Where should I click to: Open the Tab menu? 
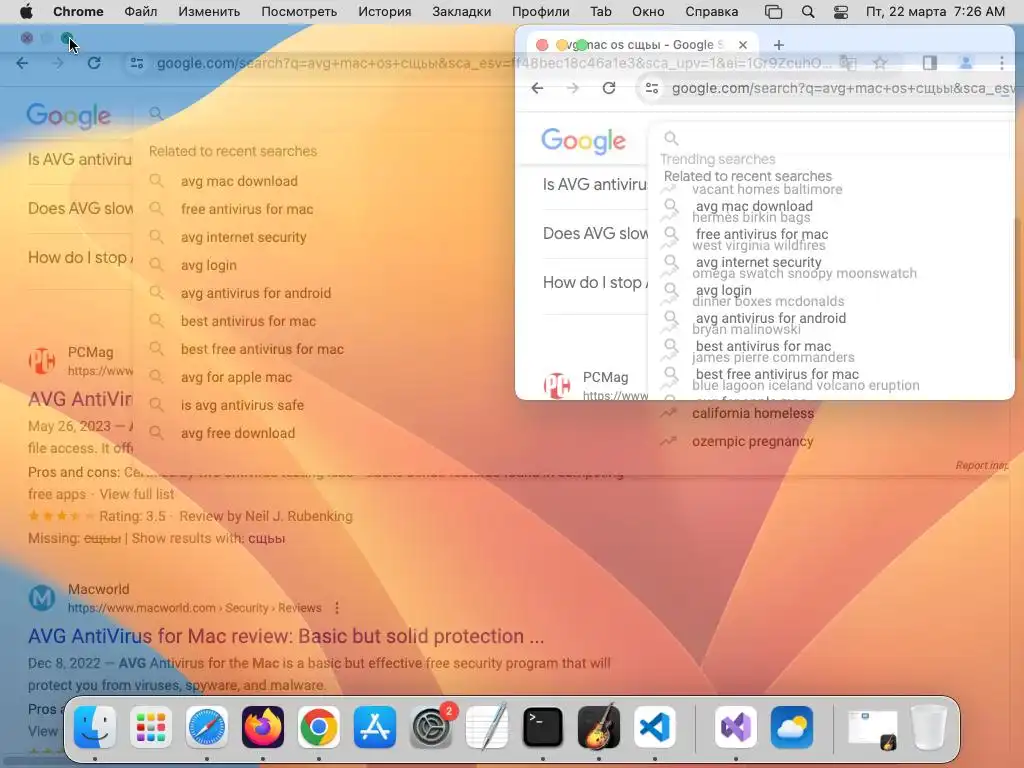[x=601, y=12]
